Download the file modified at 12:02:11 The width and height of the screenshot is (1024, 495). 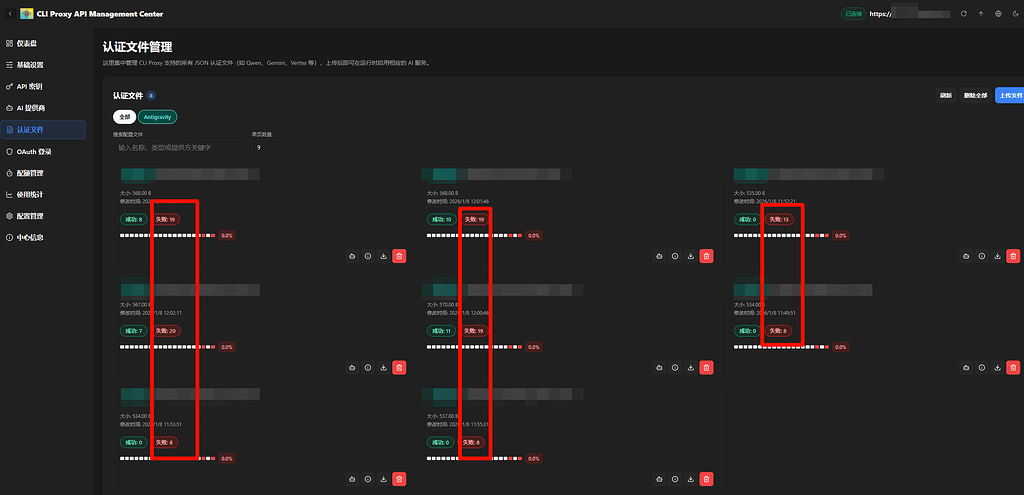pyautogui.click(x=383, y=368)
